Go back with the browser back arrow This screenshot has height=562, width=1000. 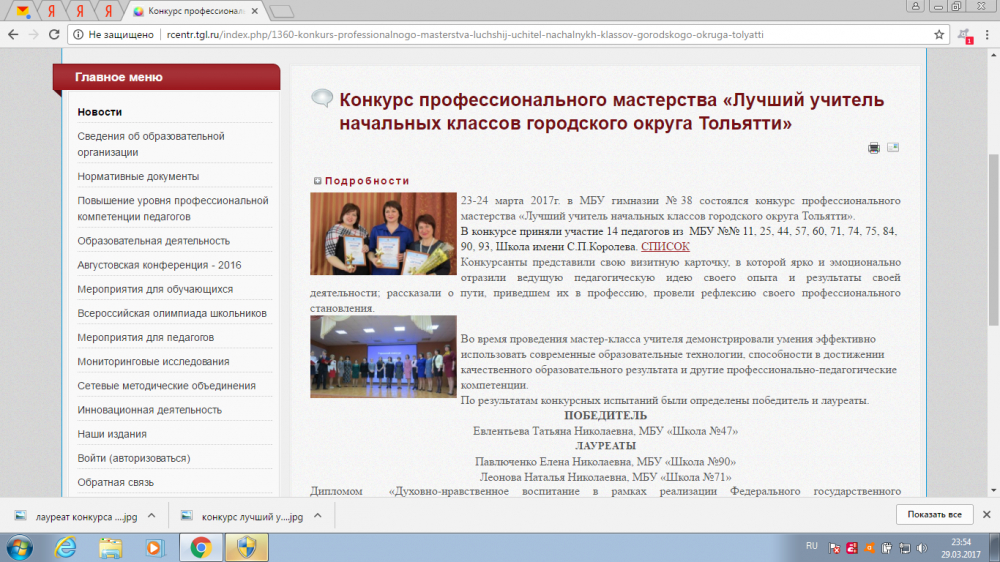13,34
